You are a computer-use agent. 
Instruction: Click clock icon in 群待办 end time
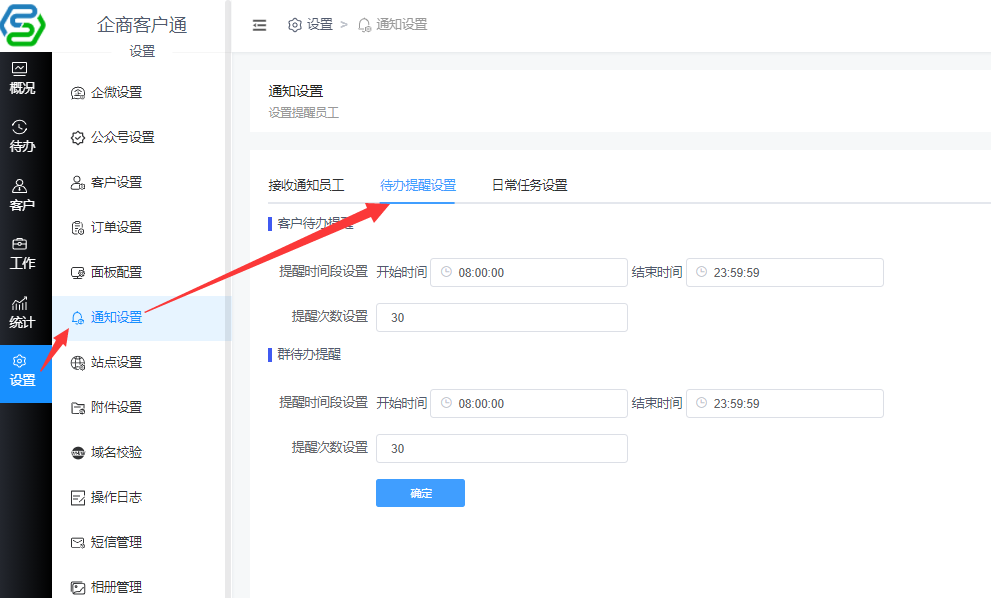[702, 403]
